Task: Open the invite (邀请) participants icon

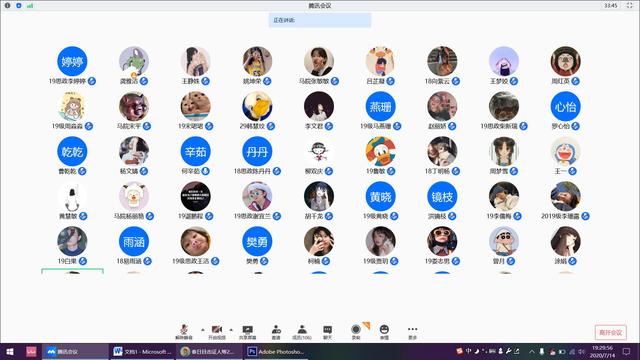Action: [276, 332]
